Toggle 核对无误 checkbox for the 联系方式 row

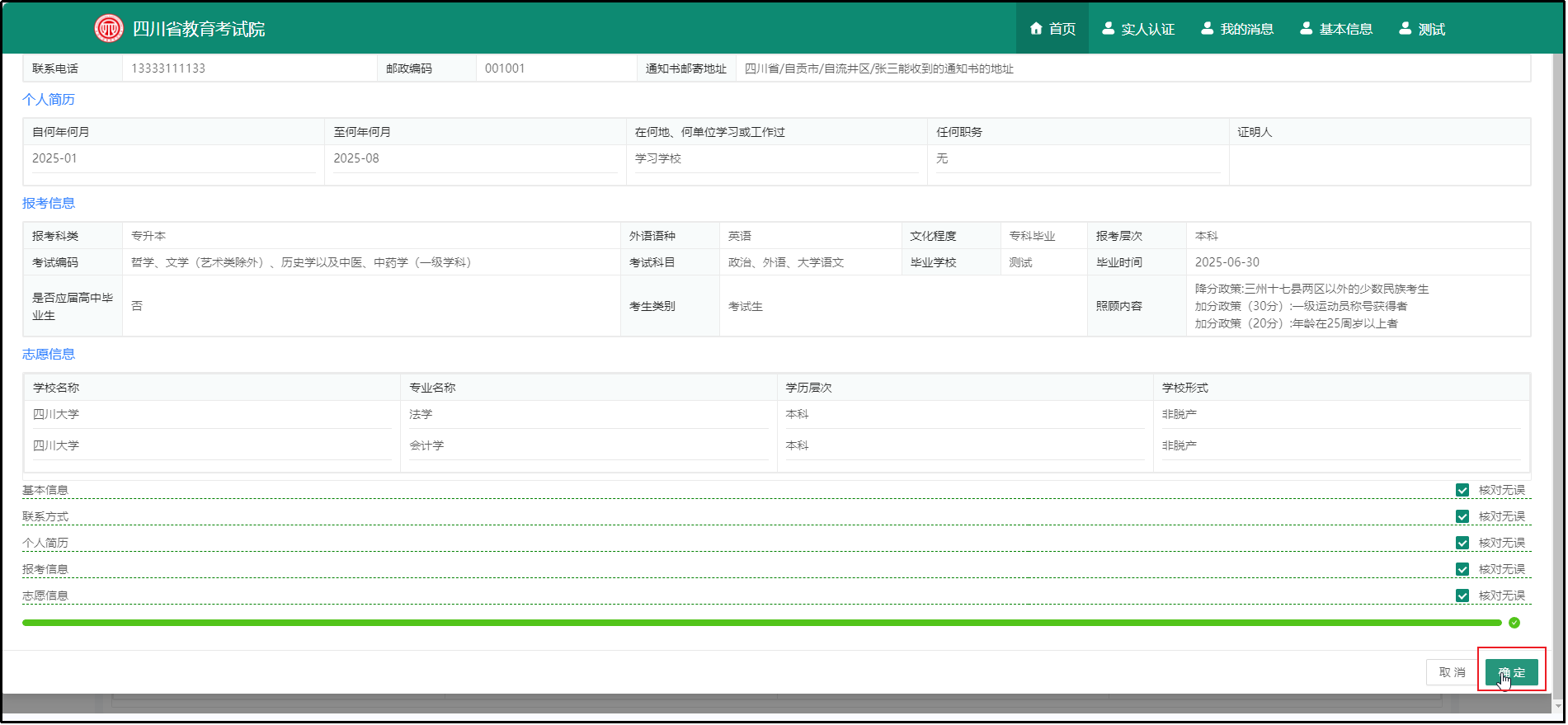pos(1462,516)
